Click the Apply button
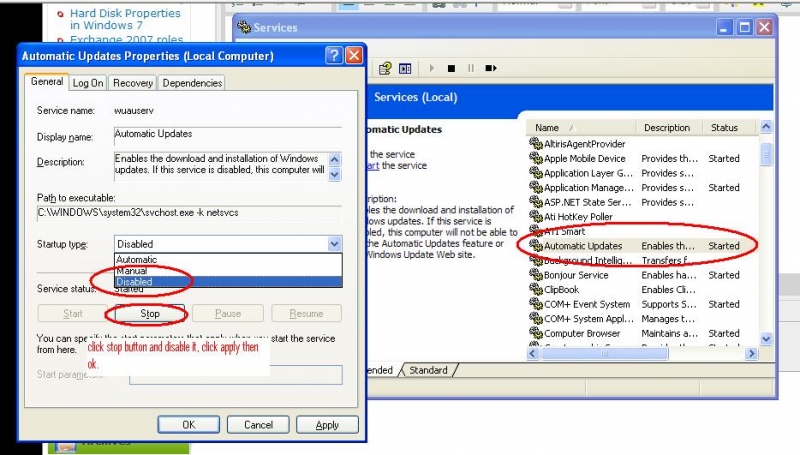This screenshot has width=800, height=455. (327, 424)
